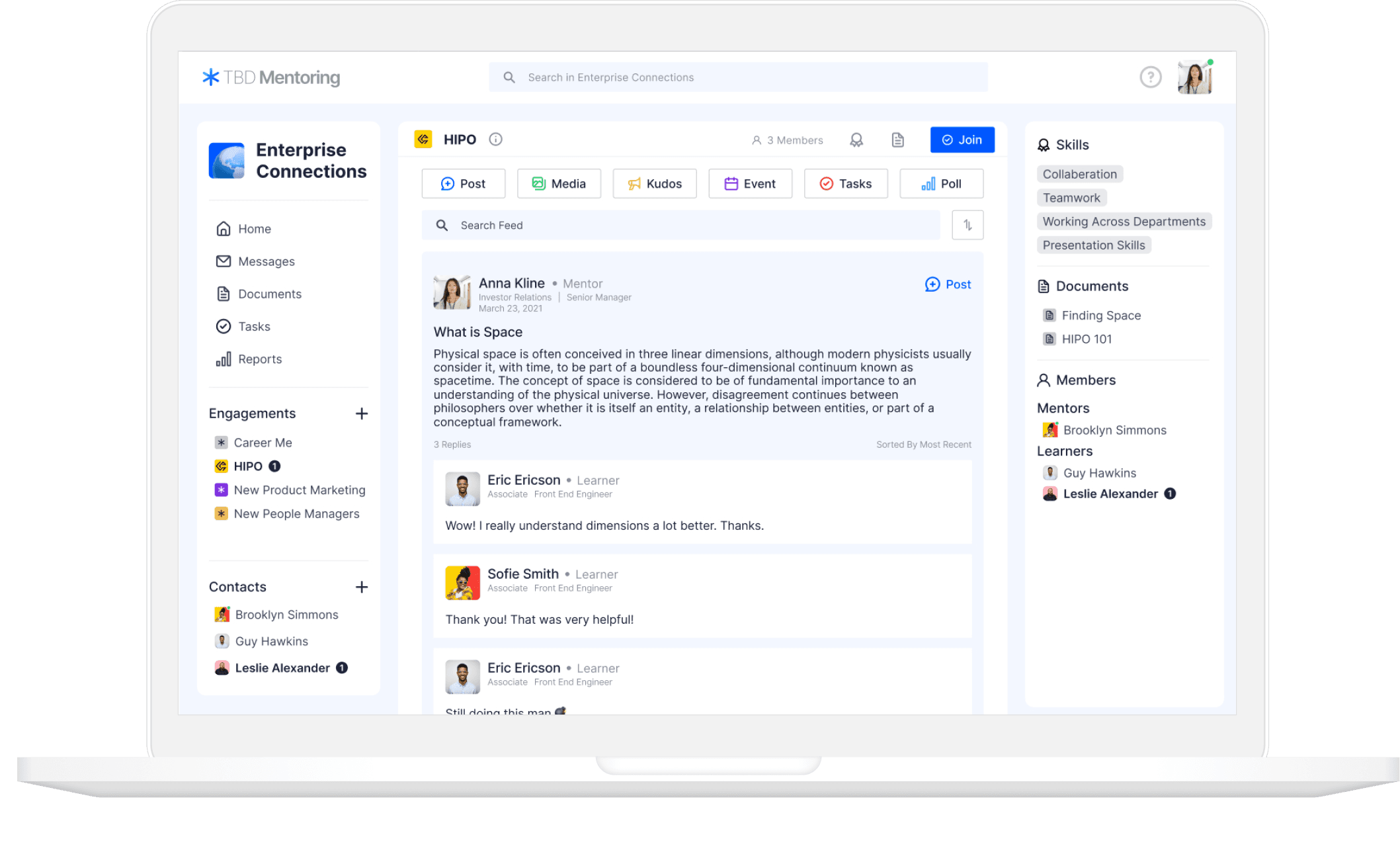Viewport: 1400px width, 868px height.
Task: Select the Teamwork skill tag
Action: tap(1071, 198)
